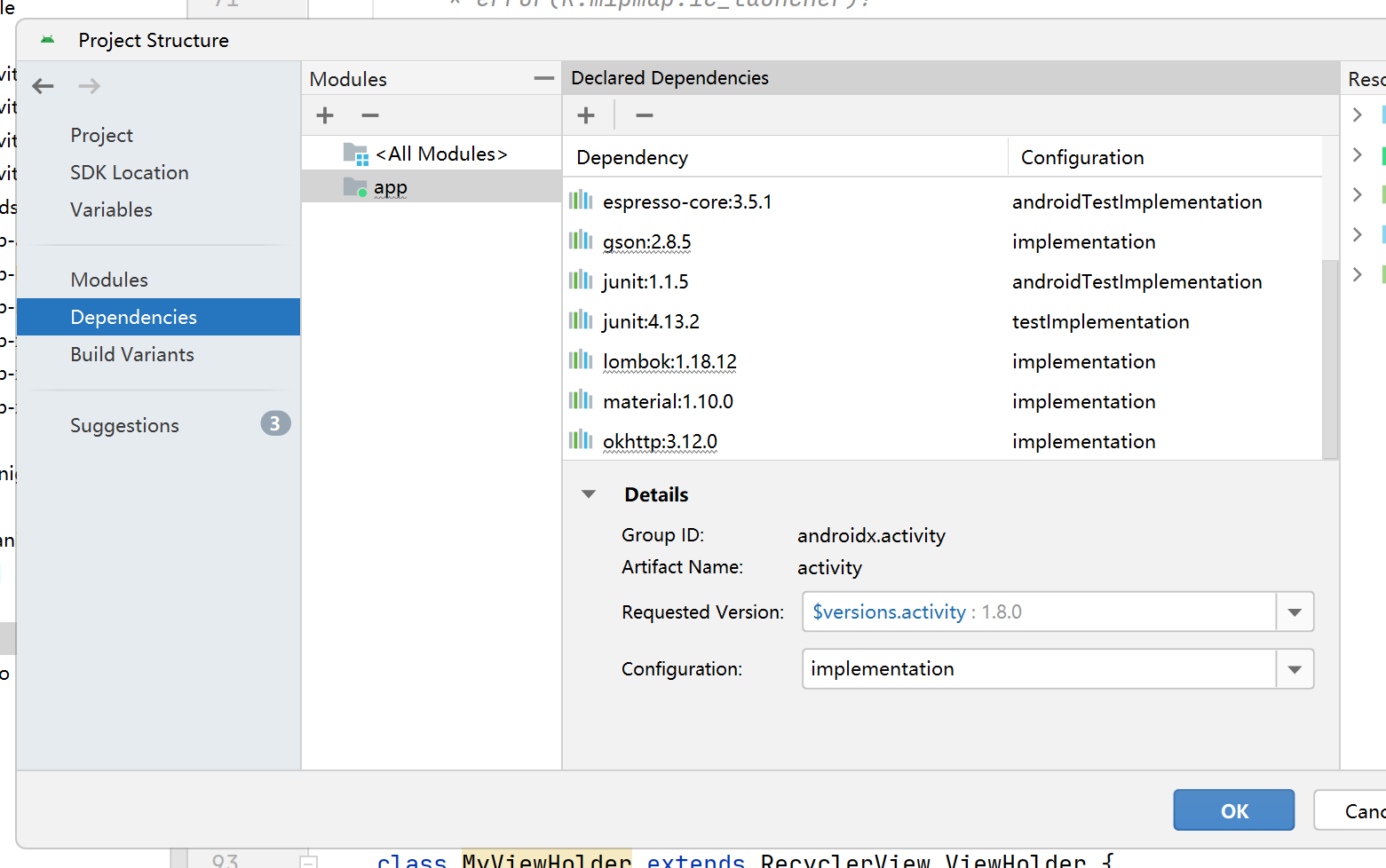Add a declared dependency with plus icon
This screenshot has height=868, width=1386.
point(586,115)
